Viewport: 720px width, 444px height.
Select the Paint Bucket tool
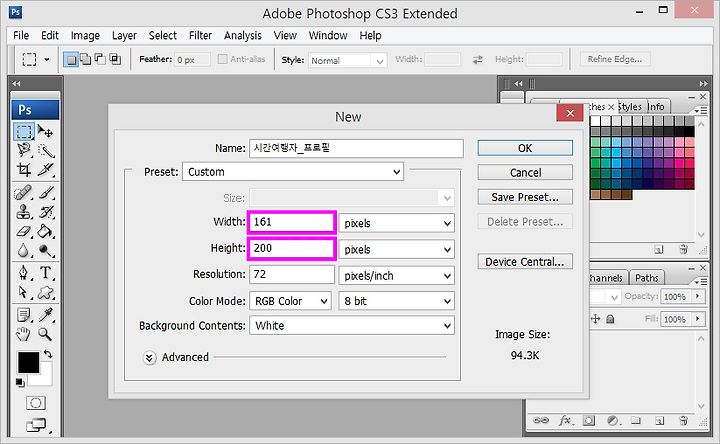pos(45,231)
